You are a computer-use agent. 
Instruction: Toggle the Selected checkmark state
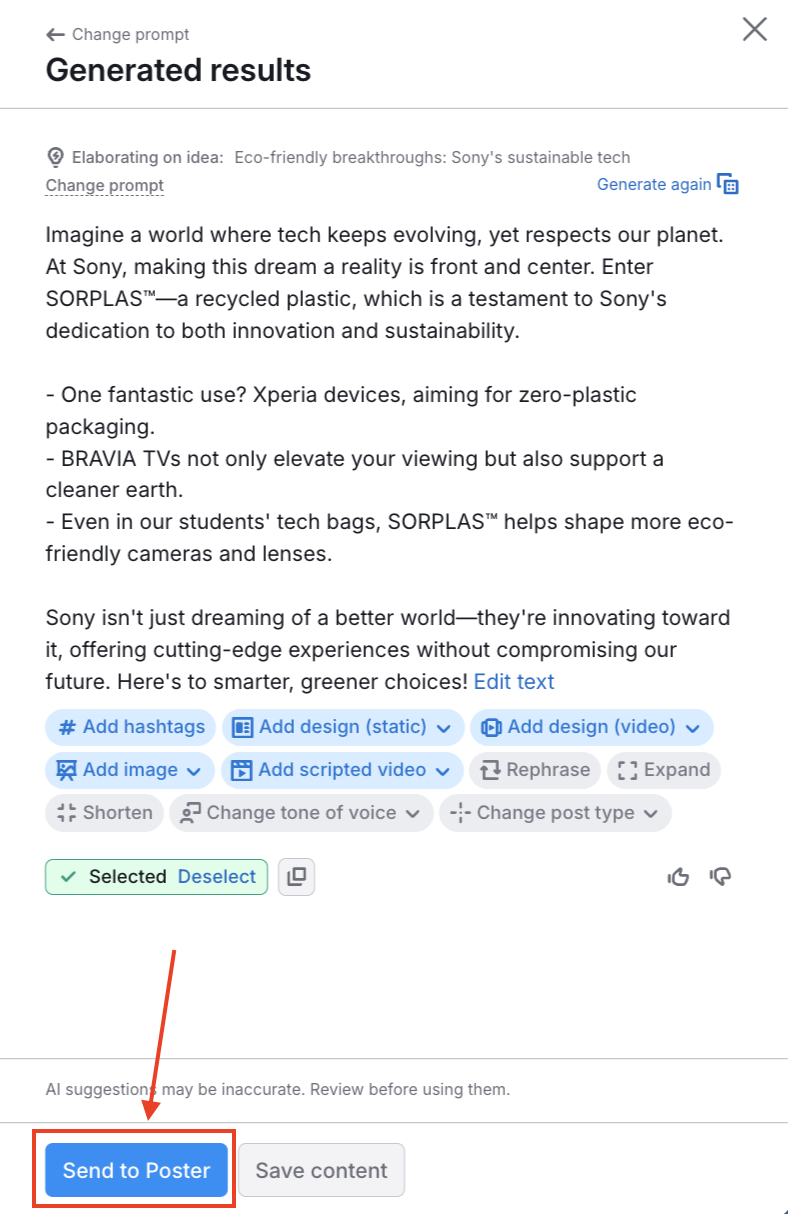coord(67,876)
